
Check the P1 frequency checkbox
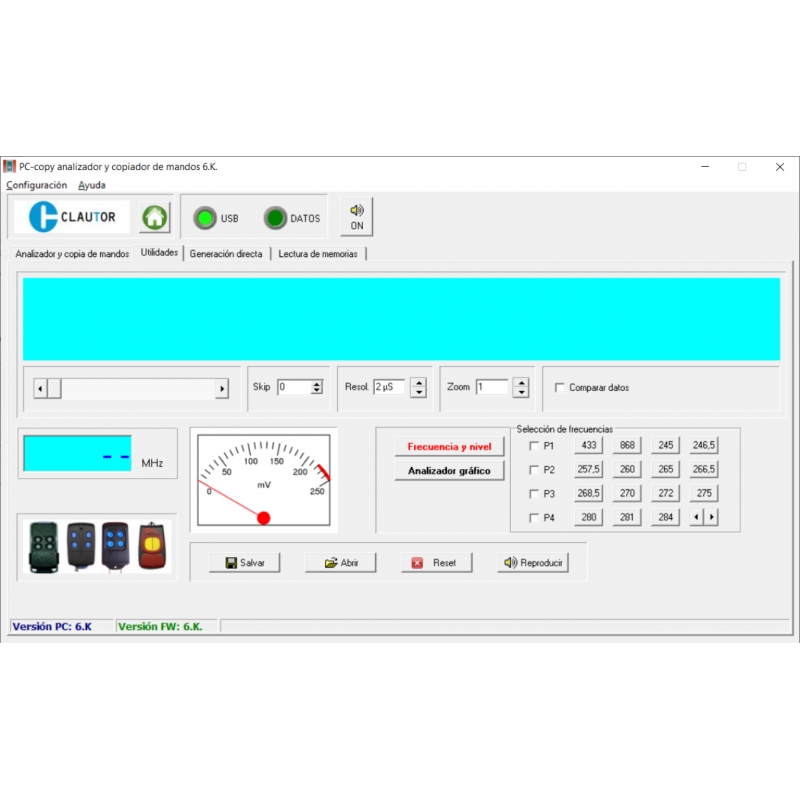[534, 446]
